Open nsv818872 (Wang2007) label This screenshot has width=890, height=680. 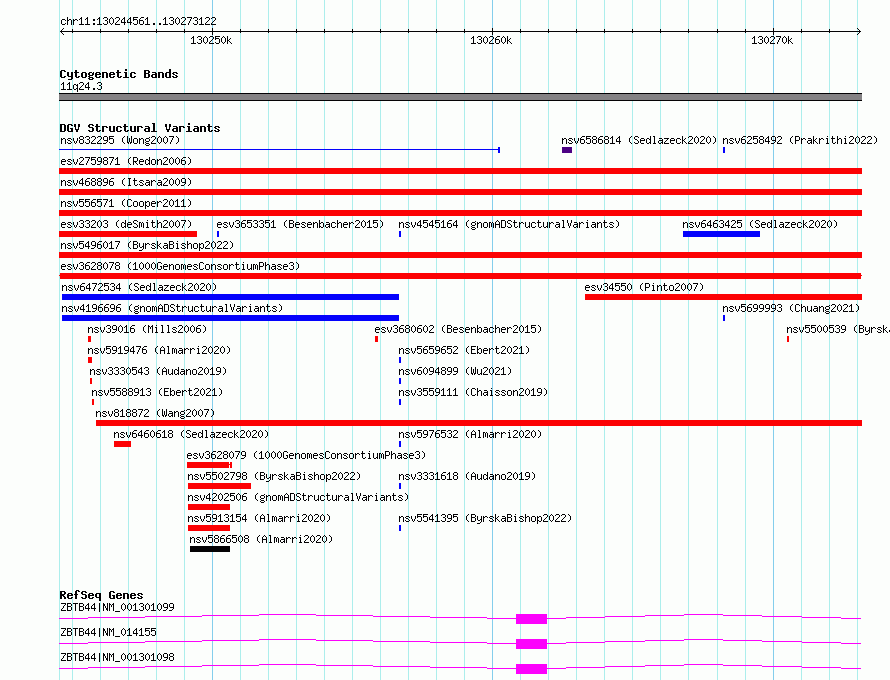click(156, 413)
